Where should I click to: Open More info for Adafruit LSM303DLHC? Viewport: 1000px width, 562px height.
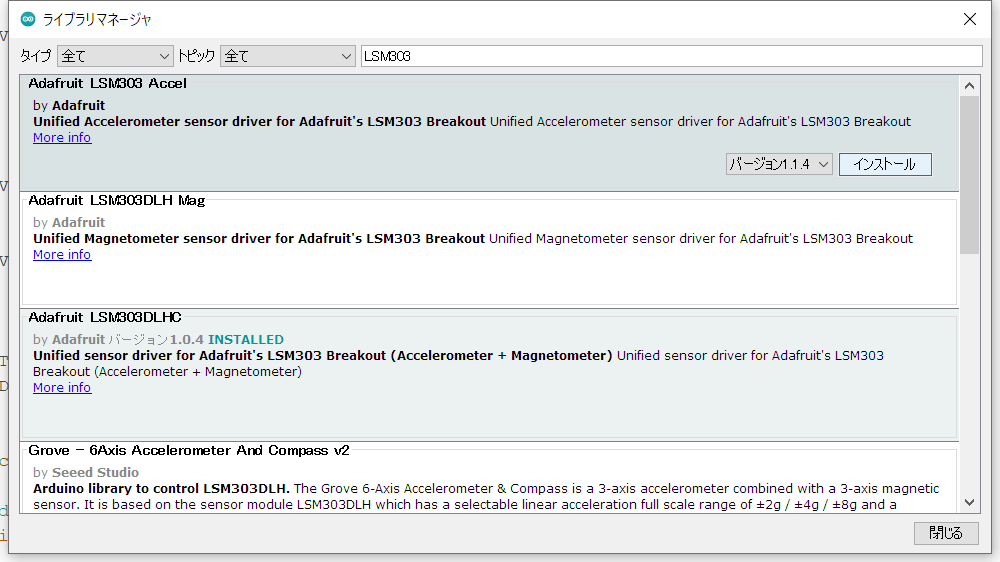62,388
